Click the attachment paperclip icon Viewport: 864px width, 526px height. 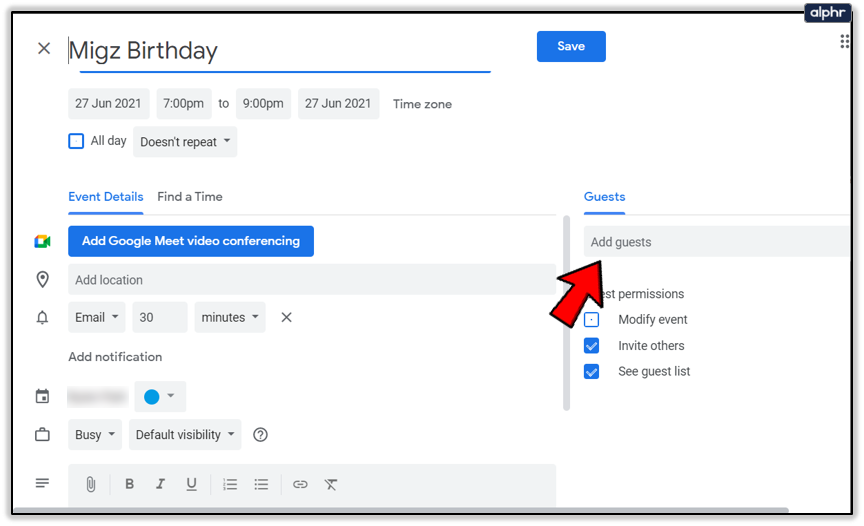pyautogui.click(x=90, y=484)
